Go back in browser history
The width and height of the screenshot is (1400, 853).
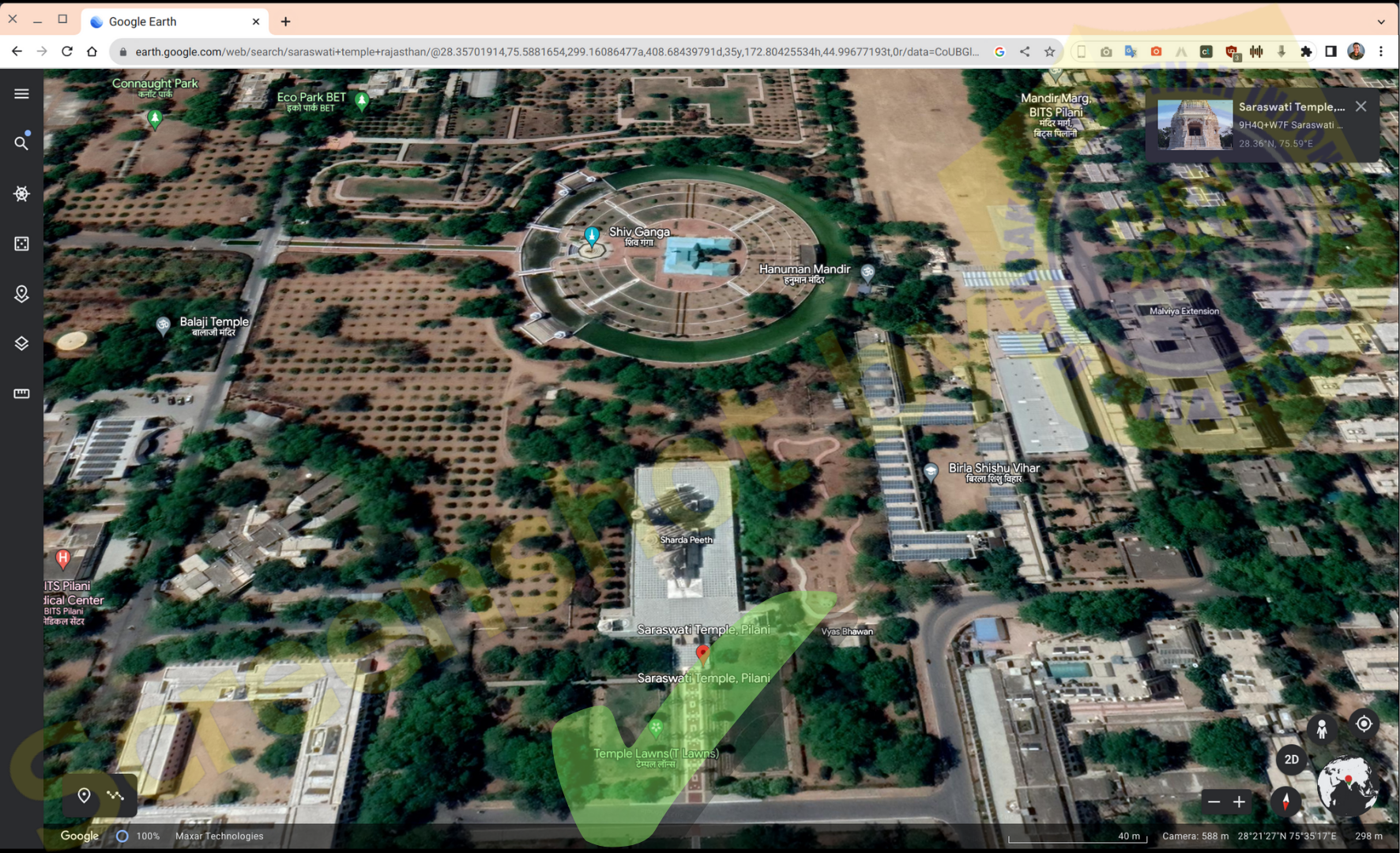(x=17, y=51)
